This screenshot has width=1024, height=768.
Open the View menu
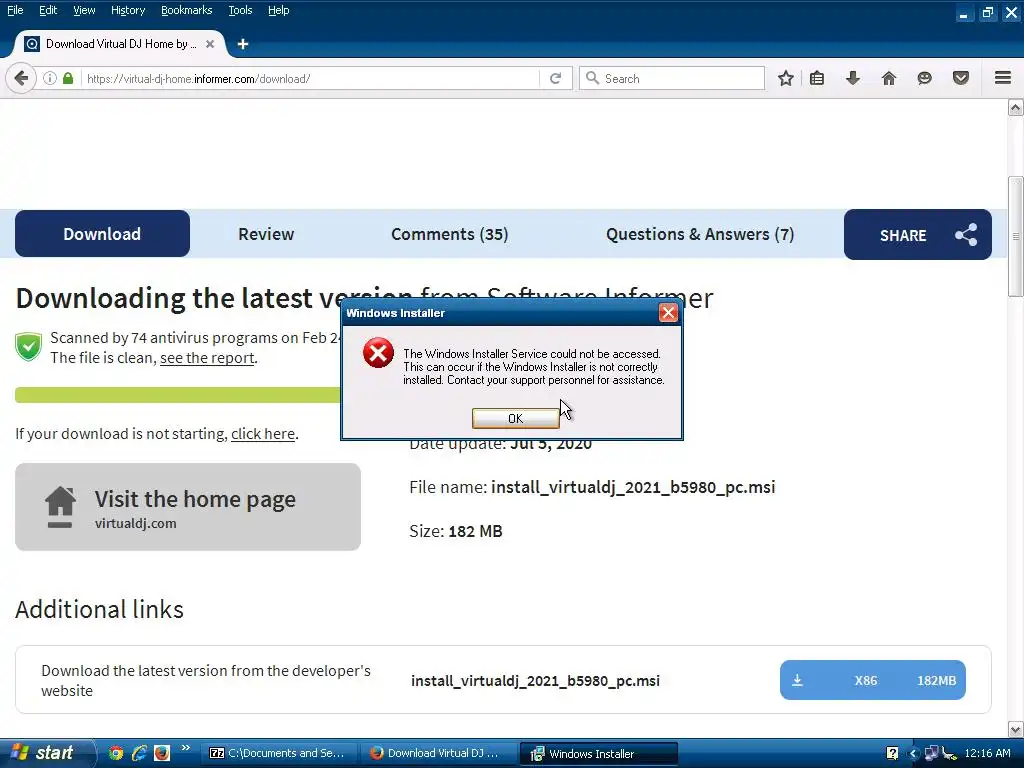[84, 10]
